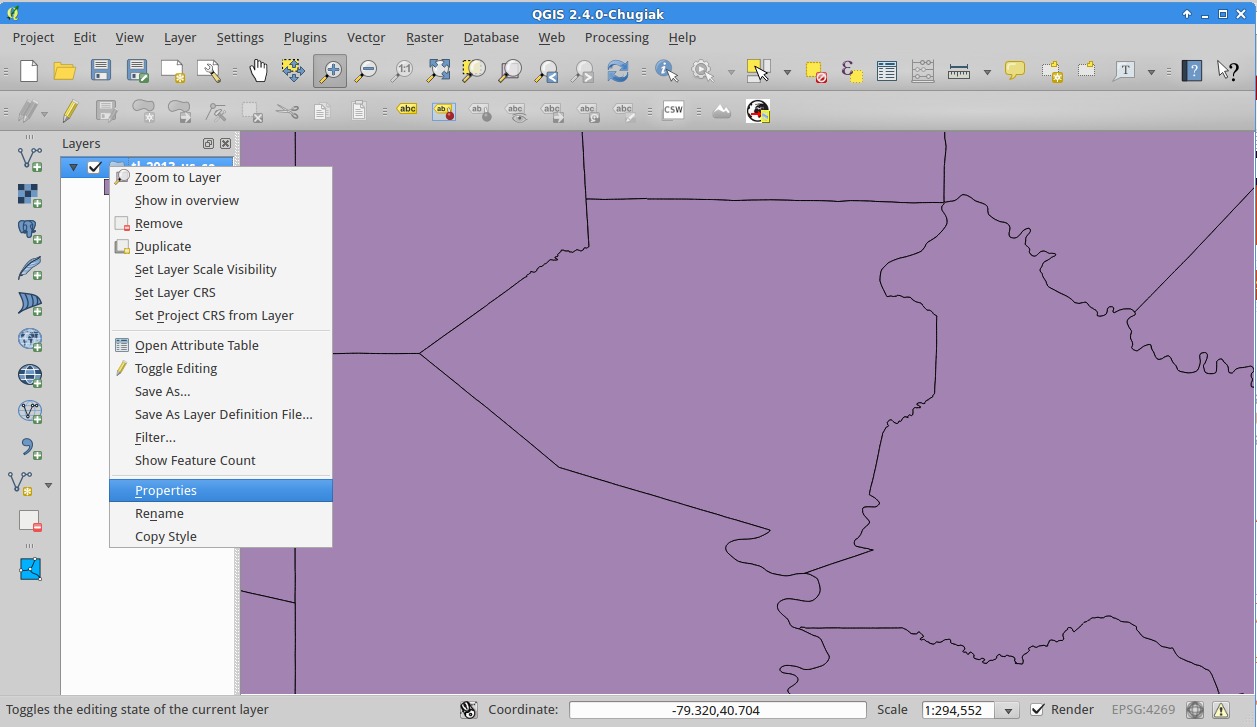Toggle the Render checkbox in status bar
The height and width of the screenshot is (727, 1257).
click(1038, 710)
